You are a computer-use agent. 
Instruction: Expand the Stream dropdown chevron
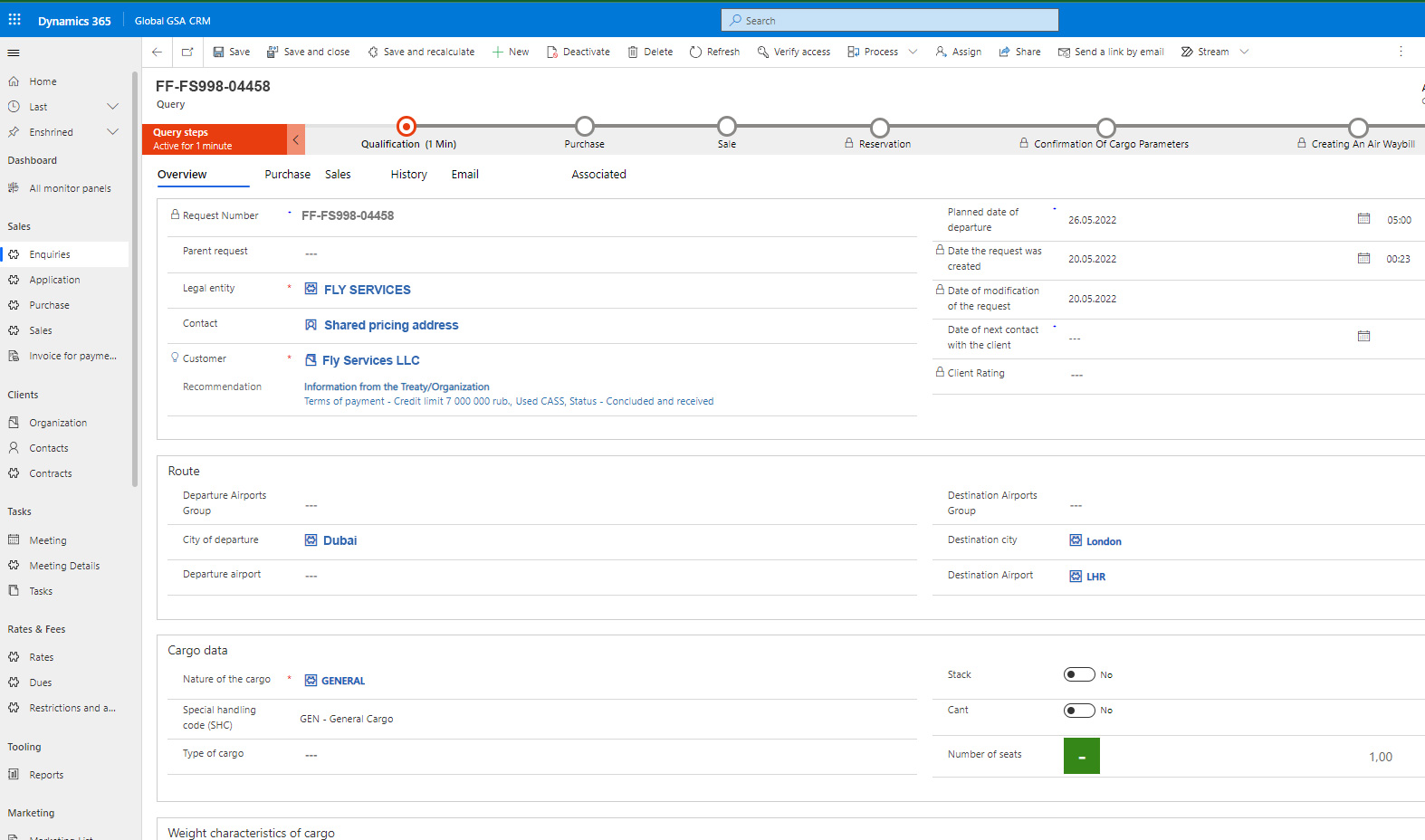click(x=1244, y=52)
